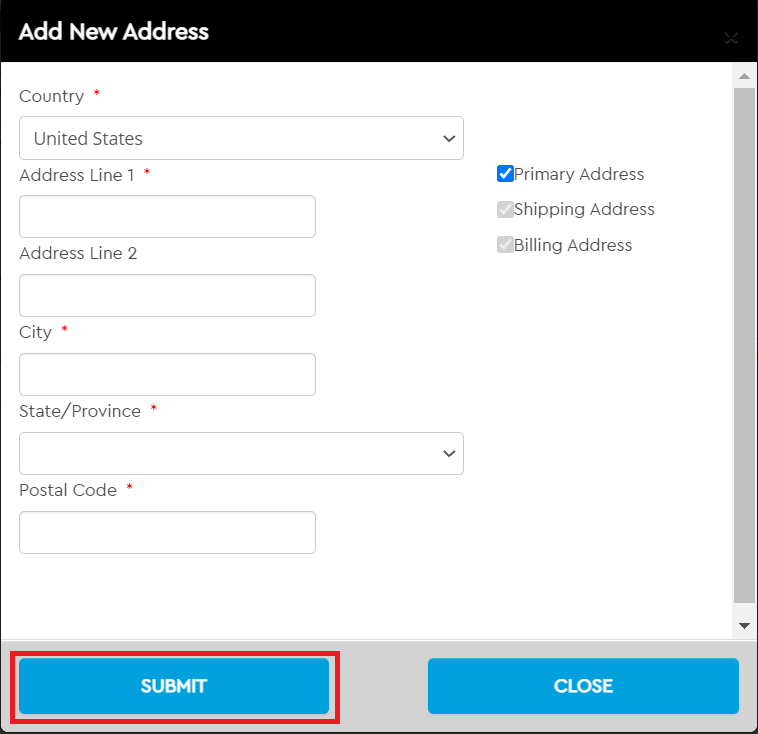This screenshot has width=758, height=734.
Task: Expand the State/Province dropdown
Action: pos(241,453)
